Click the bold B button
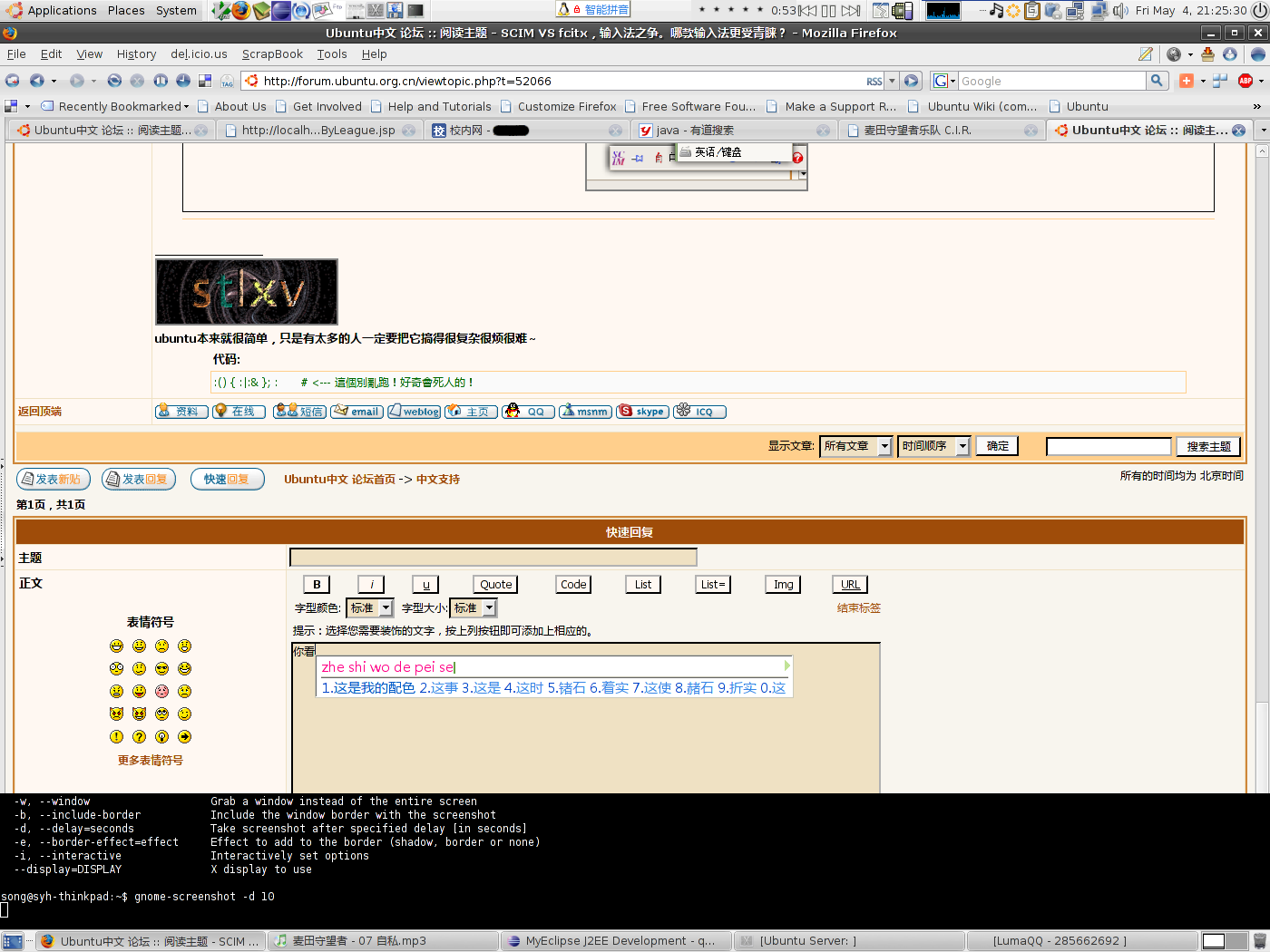 coord(317,585)
